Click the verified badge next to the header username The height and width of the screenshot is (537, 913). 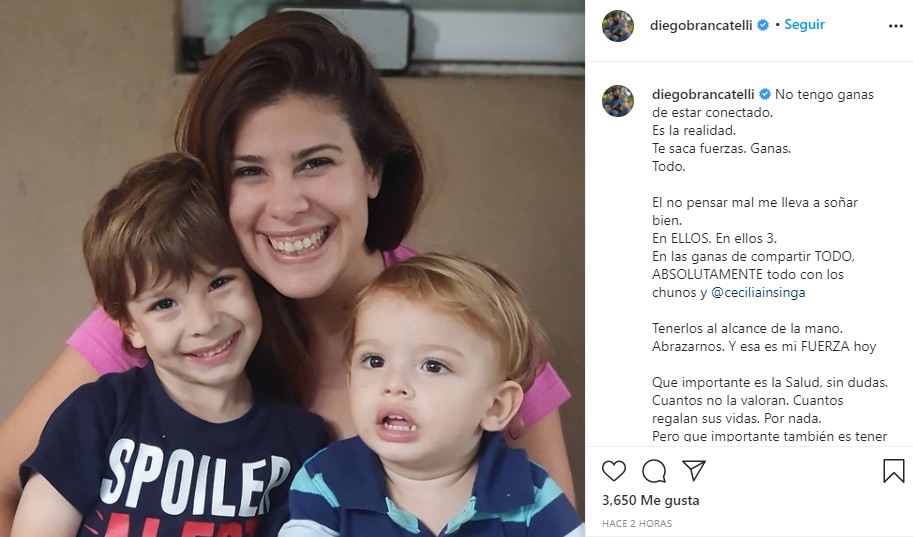coord(763,25)
